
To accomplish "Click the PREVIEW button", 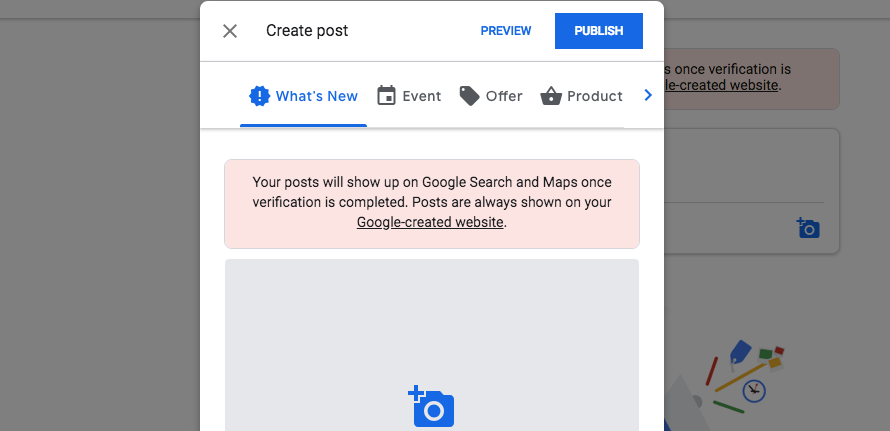I will [x=506, y=31].
